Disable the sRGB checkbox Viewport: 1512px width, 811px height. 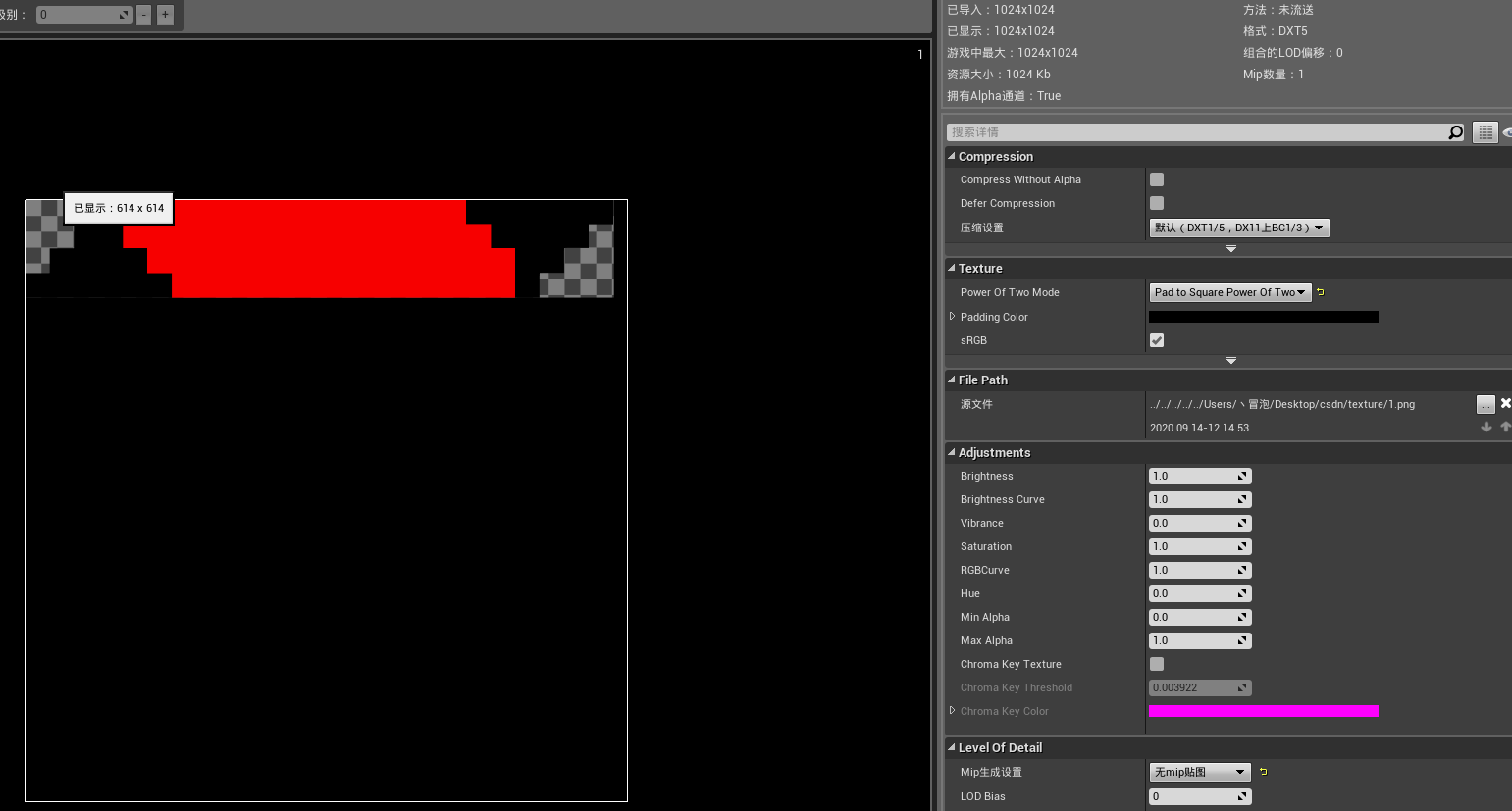click(1156, 340)
